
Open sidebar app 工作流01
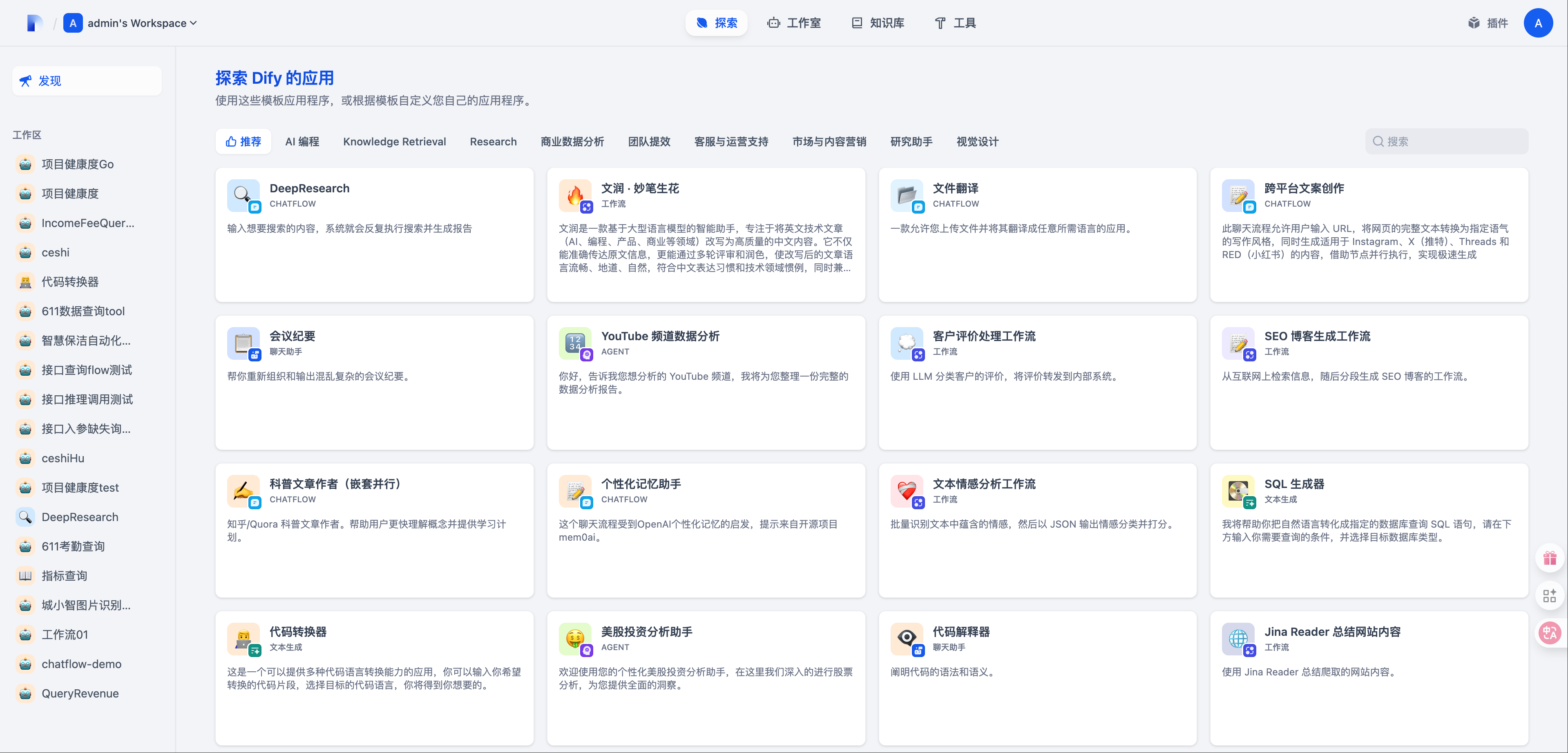point(87,635)
